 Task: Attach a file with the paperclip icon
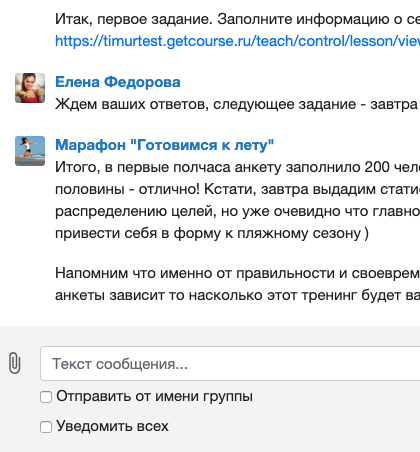[x=14, y=363]
